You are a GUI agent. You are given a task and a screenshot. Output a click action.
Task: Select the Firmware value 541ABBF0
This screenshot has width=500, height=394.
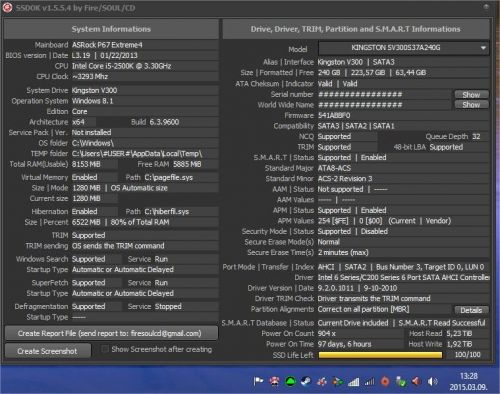(334, 115)
